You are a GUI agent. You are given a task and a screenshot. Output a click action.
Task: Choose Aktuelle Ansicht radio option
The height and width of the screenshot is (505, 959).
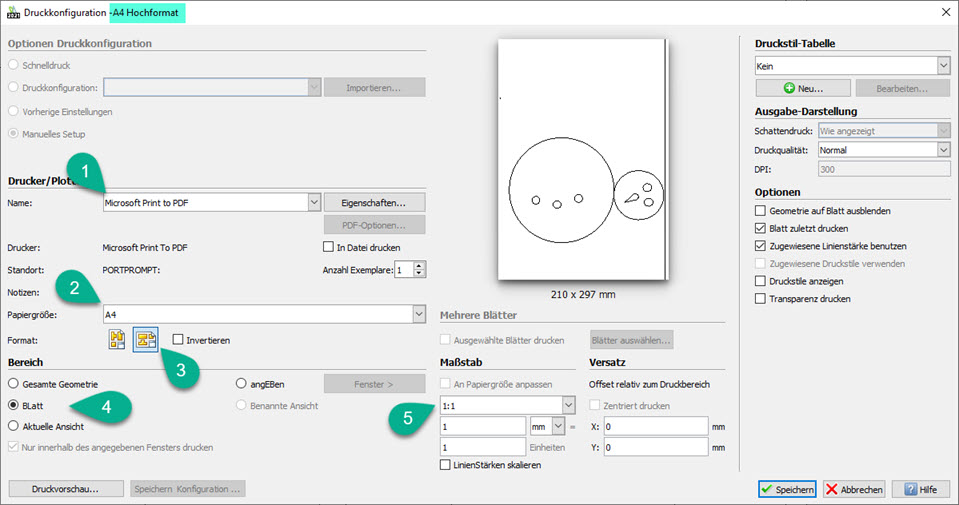point(14,426)
